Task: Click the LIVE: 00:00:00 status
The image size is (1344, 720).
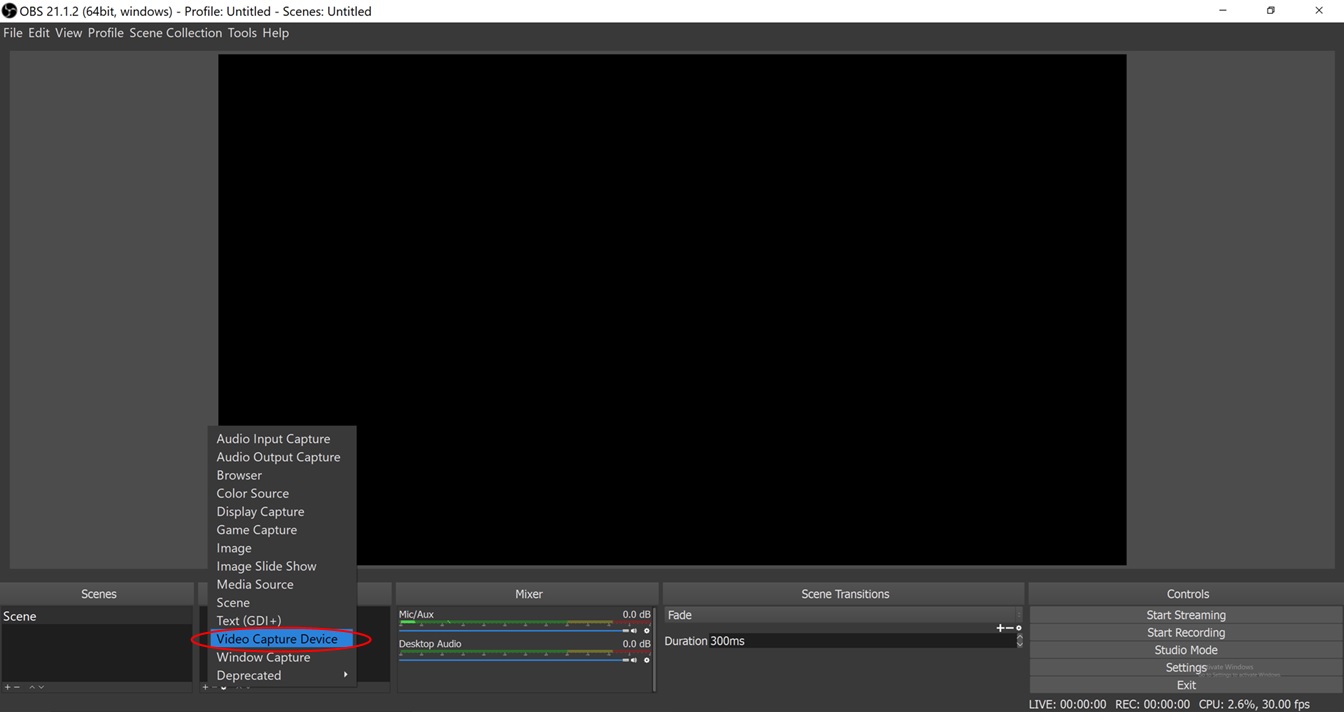Action: (1067, 704)
